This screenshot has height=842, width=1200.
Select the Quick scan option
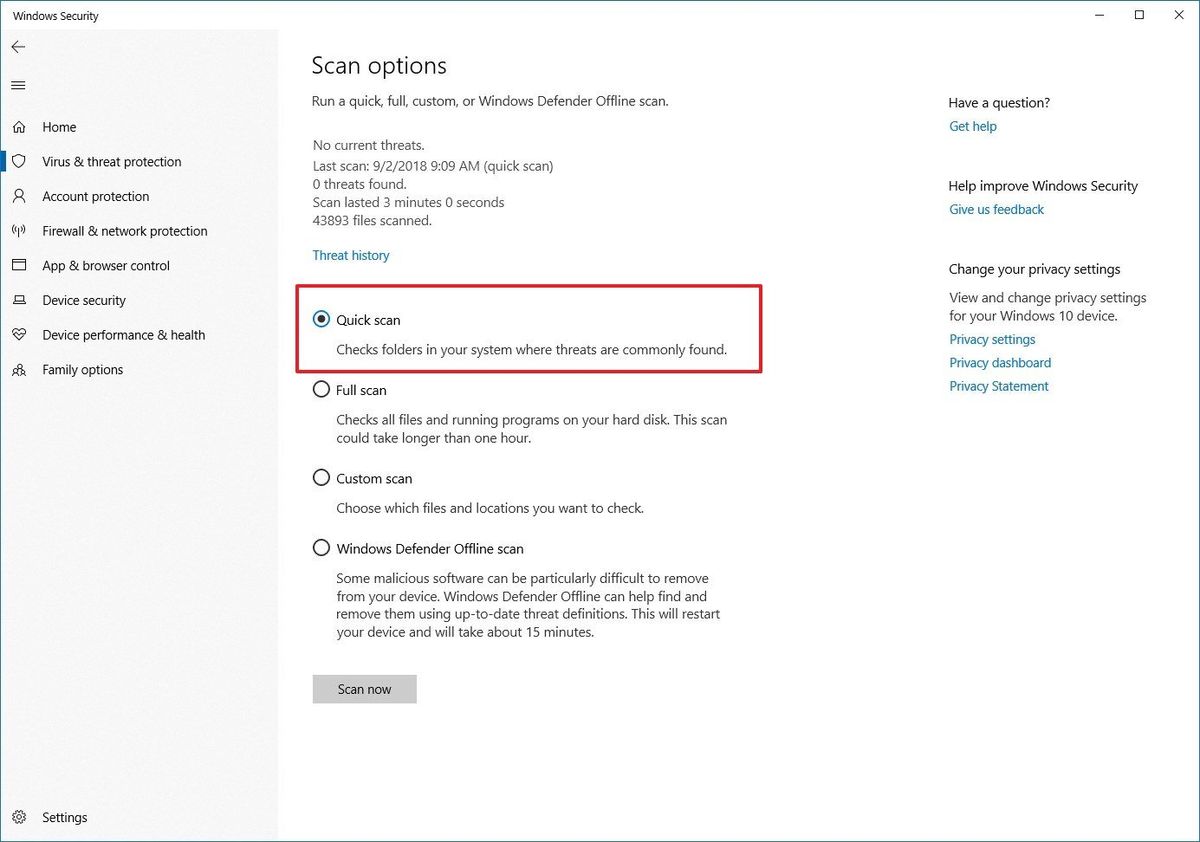click(321, 319)
